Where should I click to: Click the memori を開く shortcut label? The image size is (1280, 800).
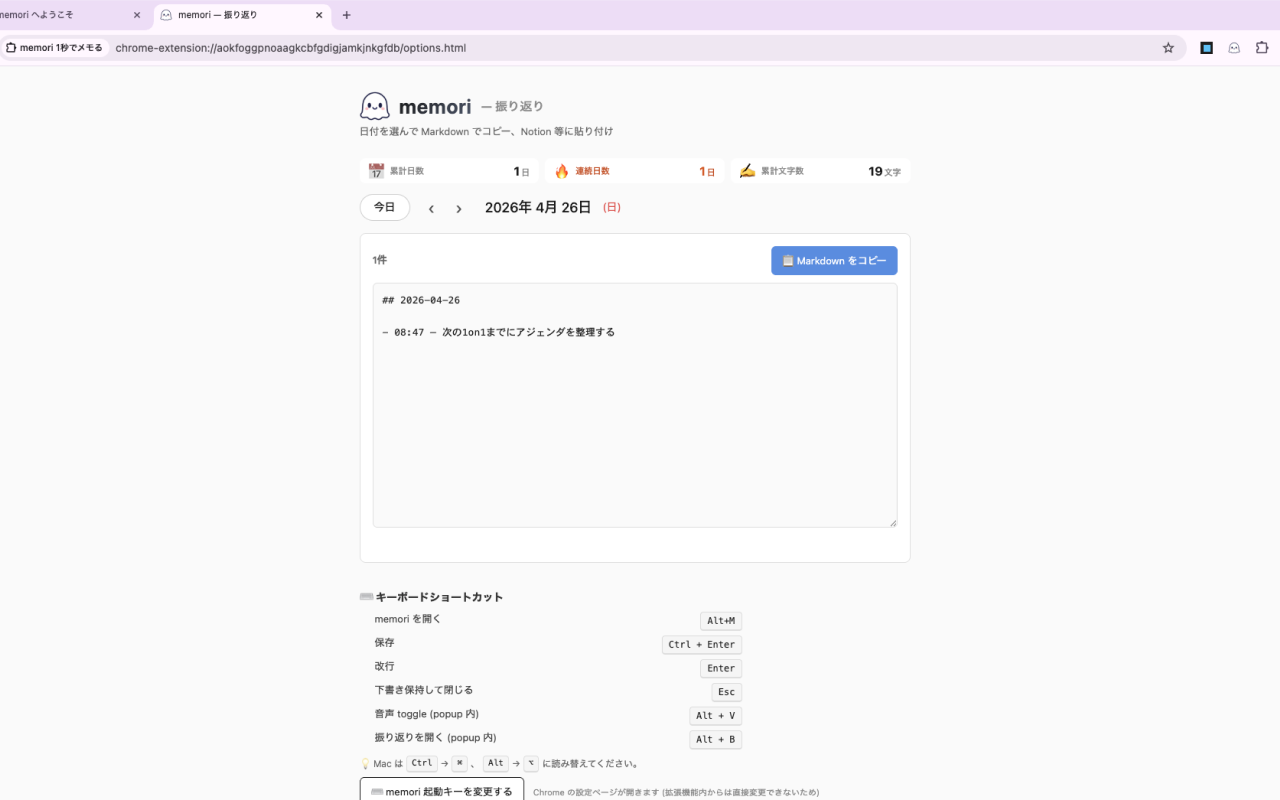point(408,619)
